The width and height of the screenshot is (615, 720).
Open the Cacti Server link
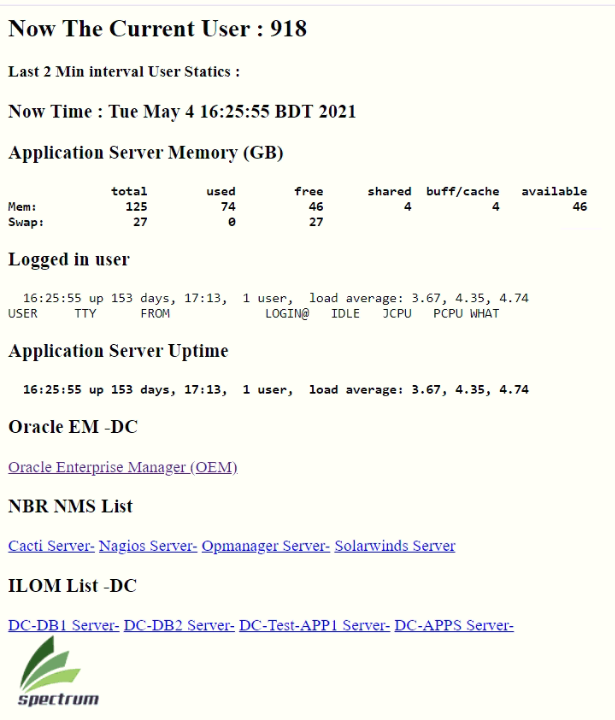pos(51,546)
